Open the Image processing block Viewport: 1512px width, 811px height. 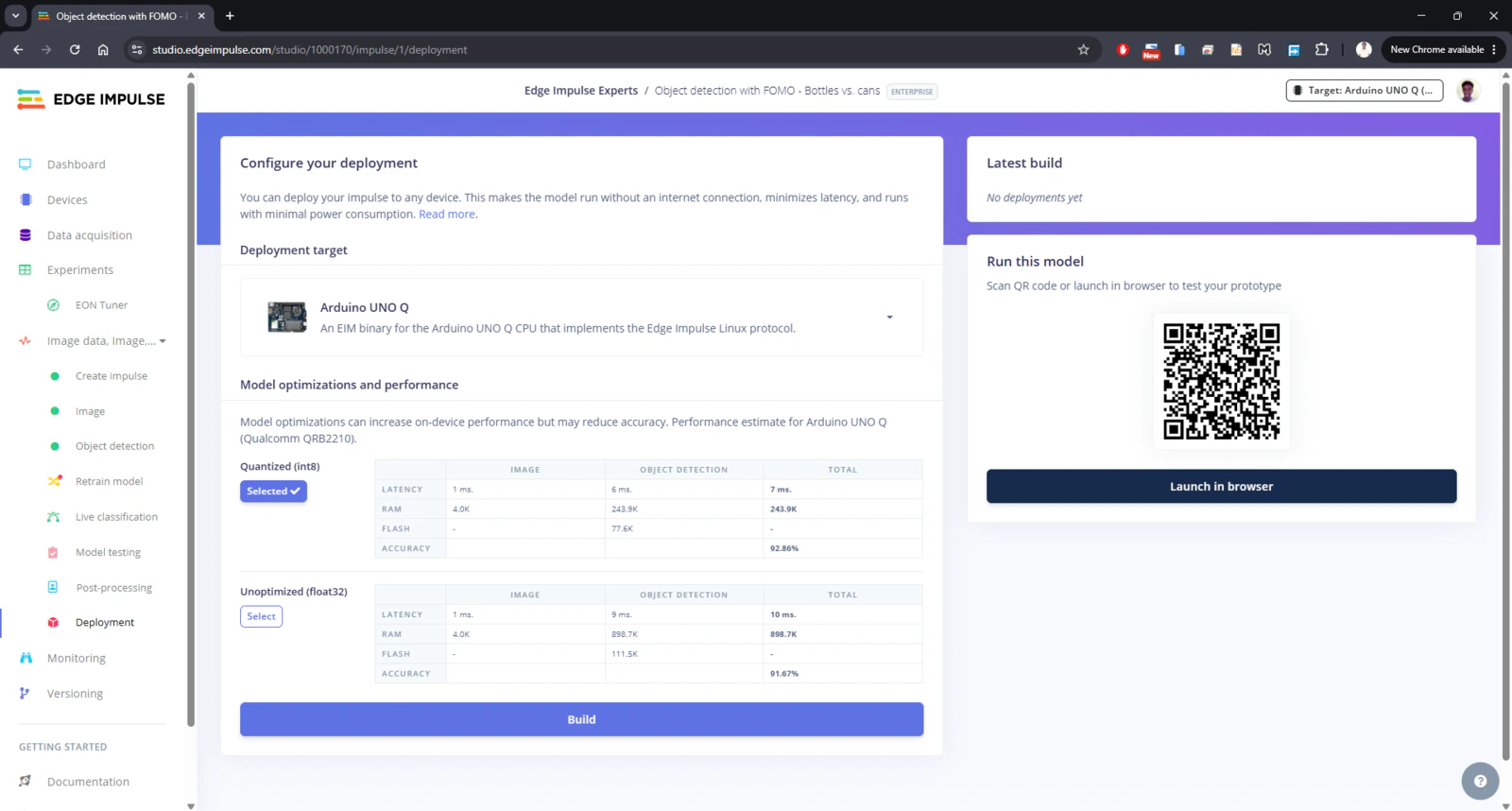click(90, 412)
